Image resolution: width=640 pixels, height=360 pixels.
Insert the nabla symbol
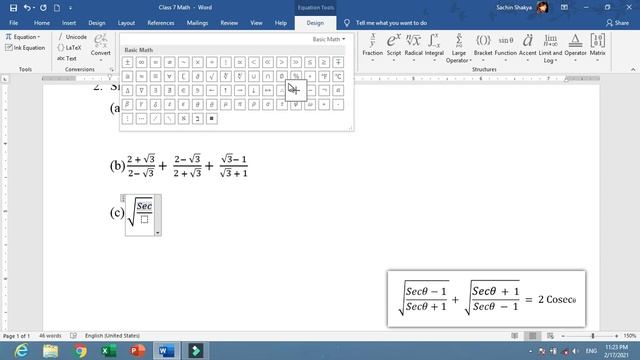pos(141,90)
